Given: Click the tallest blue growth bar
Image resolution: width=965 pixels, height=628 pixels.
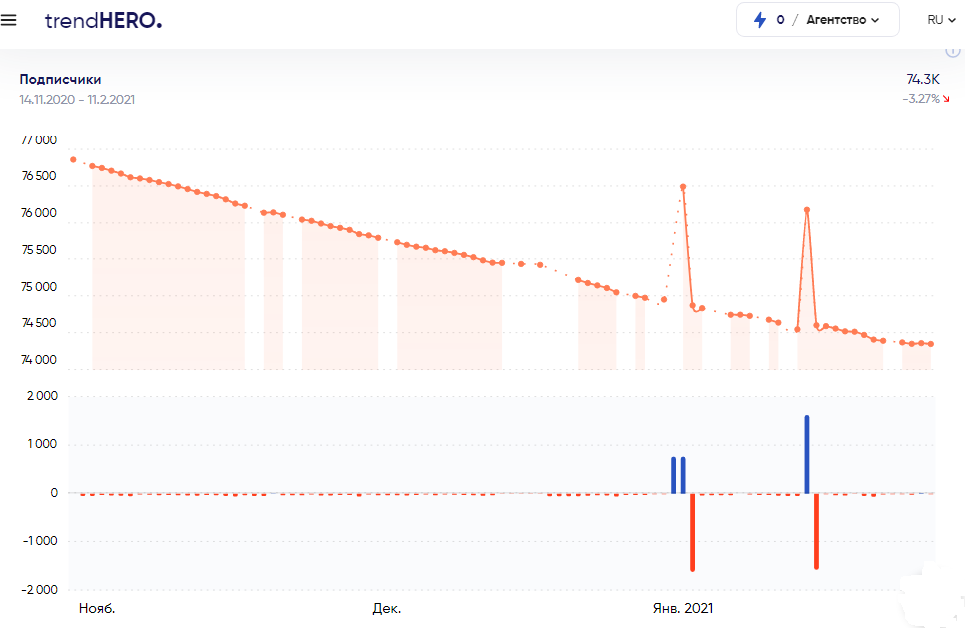Looking at the screenshot, I should pos(807,454).
